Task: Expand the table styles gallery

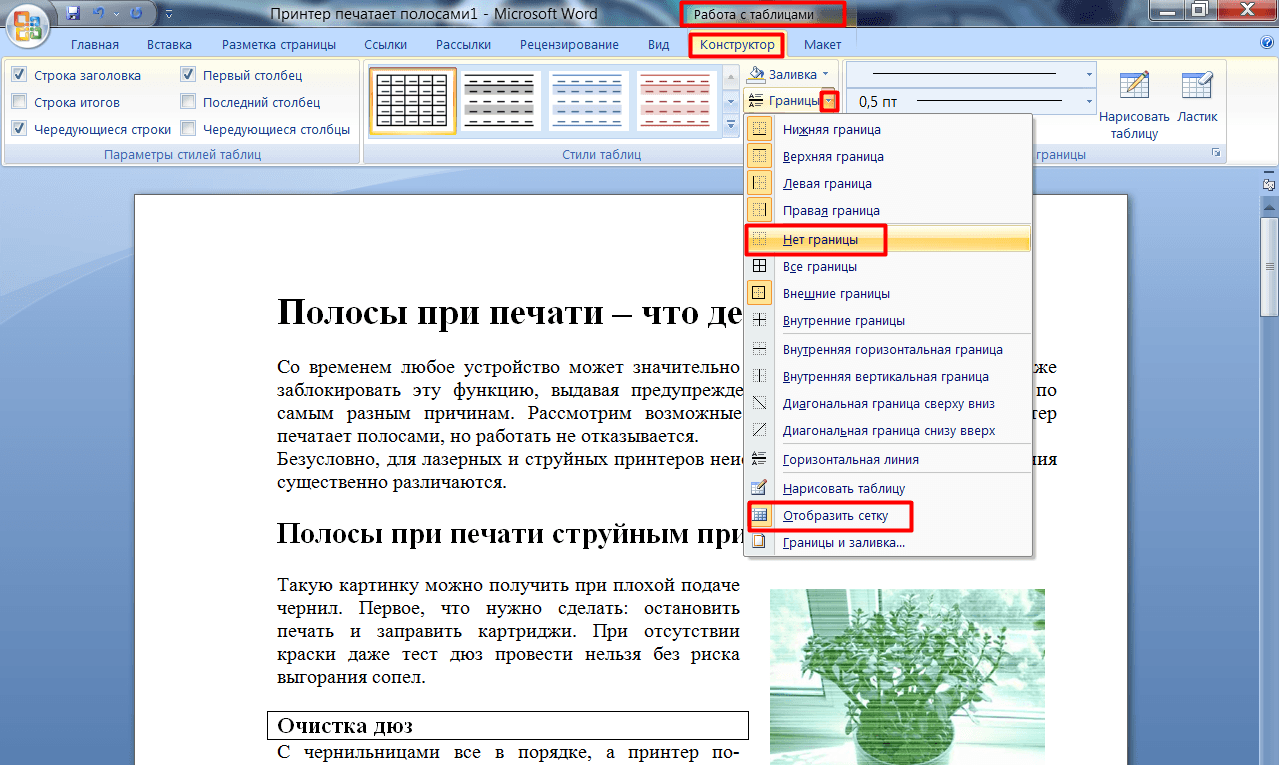Action: (x=730, y=125)
